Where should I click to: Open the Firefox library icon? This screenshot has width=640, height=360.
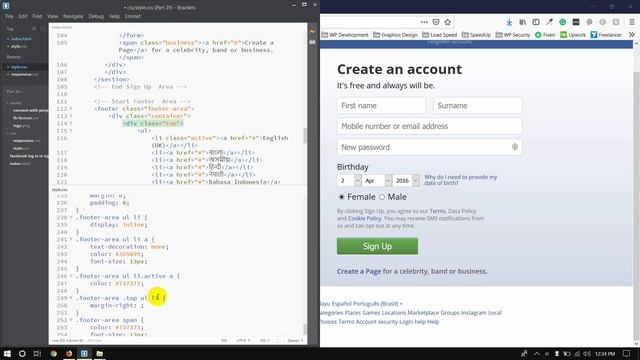[522, 22]
